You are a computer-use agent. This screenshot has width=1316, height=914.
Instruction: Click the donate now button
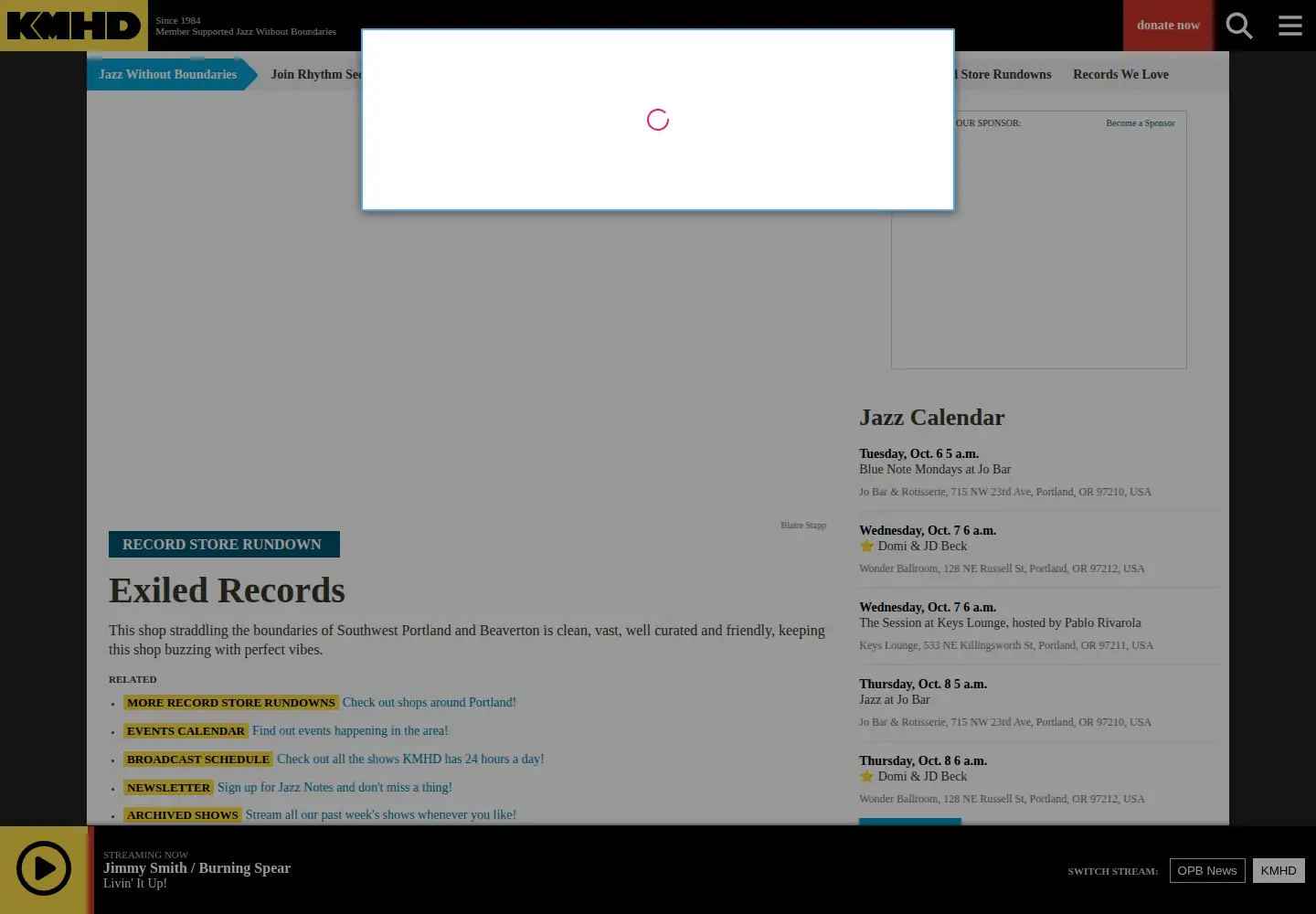(x=1168, y=26)
